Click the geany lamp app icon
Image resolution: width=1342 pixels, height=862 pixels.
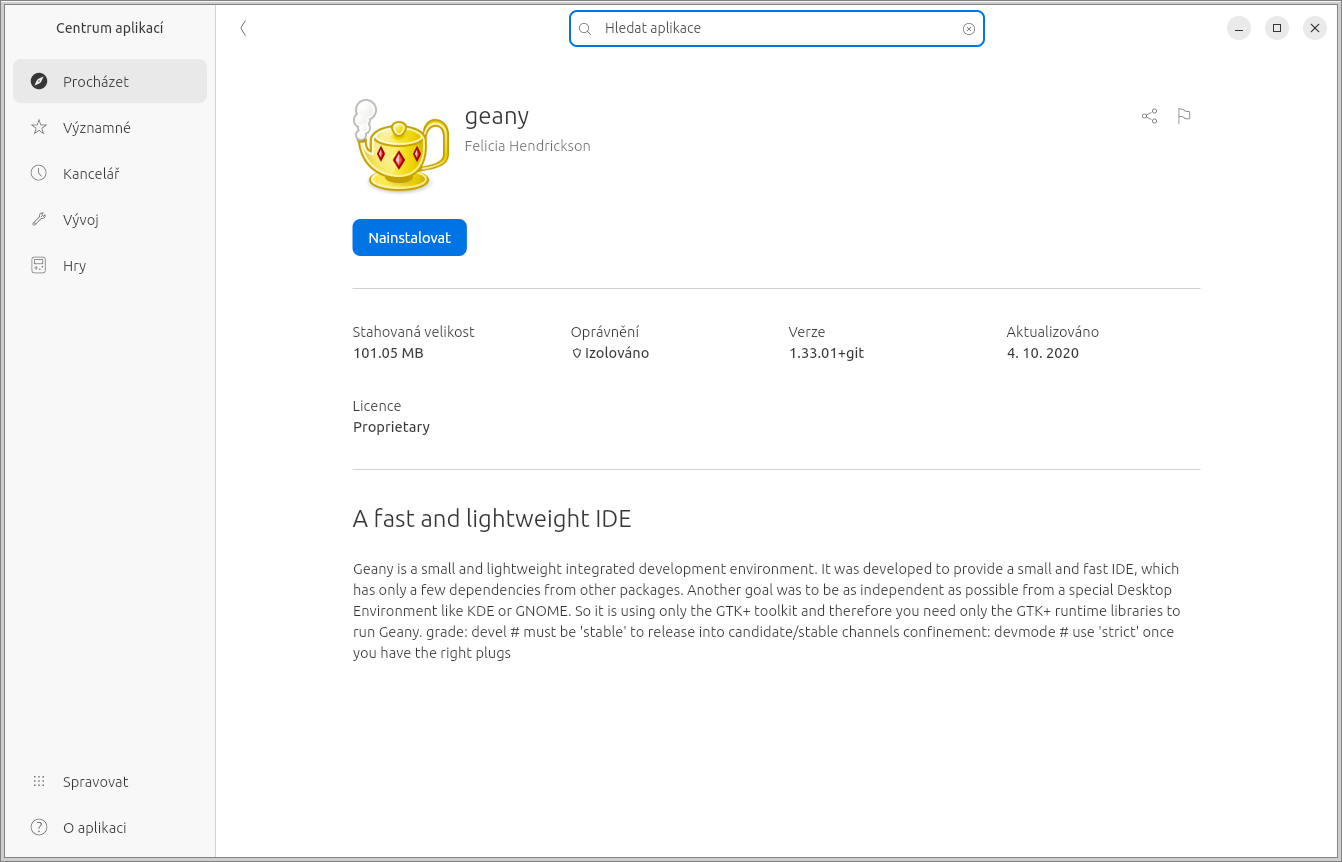[402, 146]
